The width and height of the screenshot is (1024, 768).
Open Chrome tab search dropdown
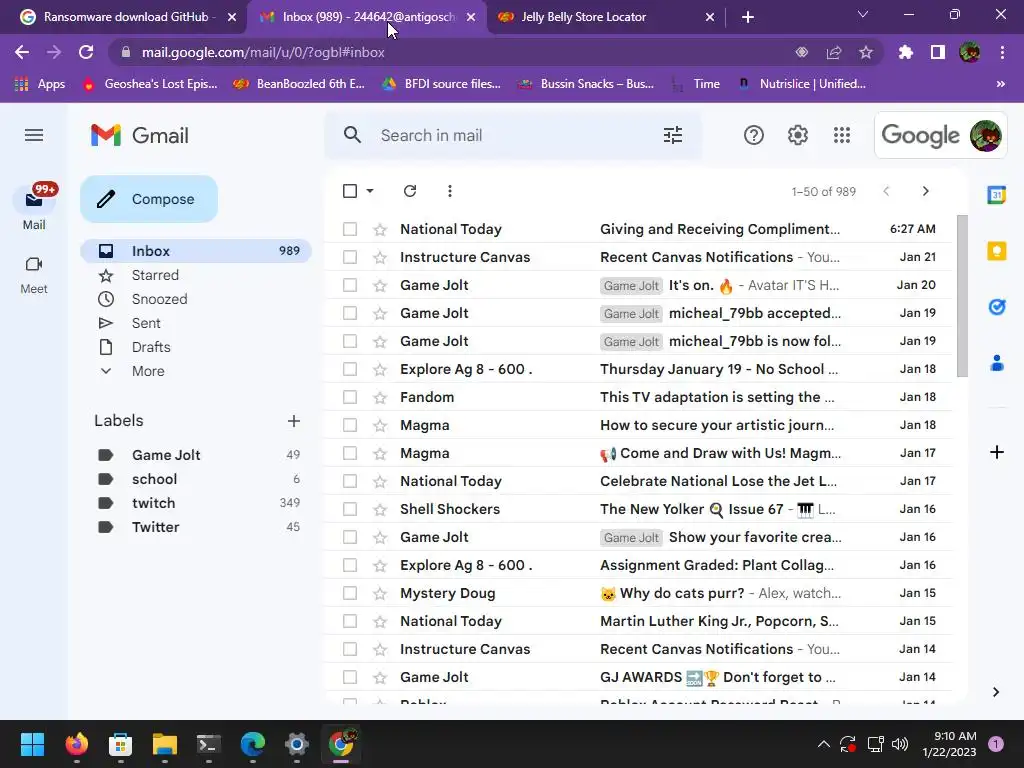point(863,15)
